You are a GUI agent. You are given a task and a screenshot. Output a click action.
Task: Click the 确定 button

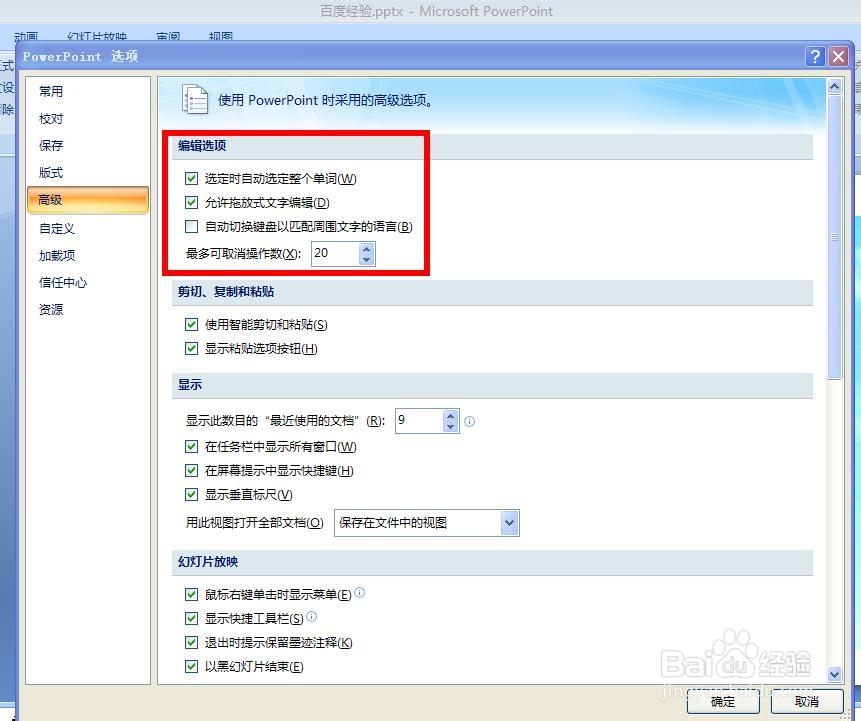coord(723,701)
